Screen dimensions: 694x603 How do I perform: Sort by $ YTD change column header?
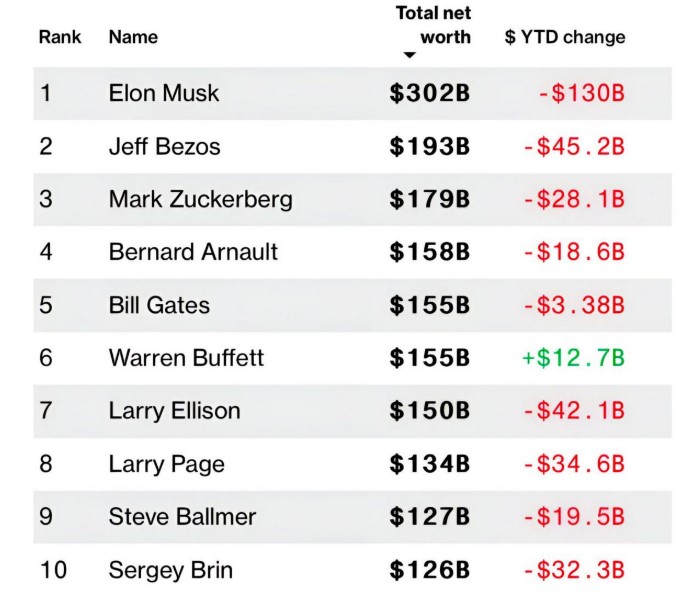click(x=565, y=38)
